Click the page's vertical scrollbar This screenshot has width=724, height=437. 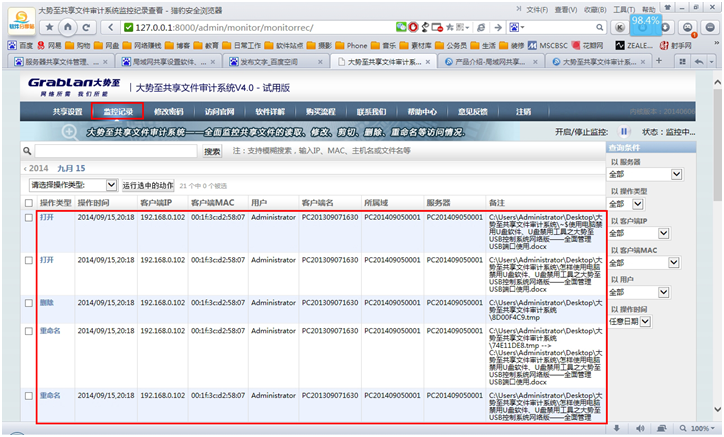(x=717, y=250)
